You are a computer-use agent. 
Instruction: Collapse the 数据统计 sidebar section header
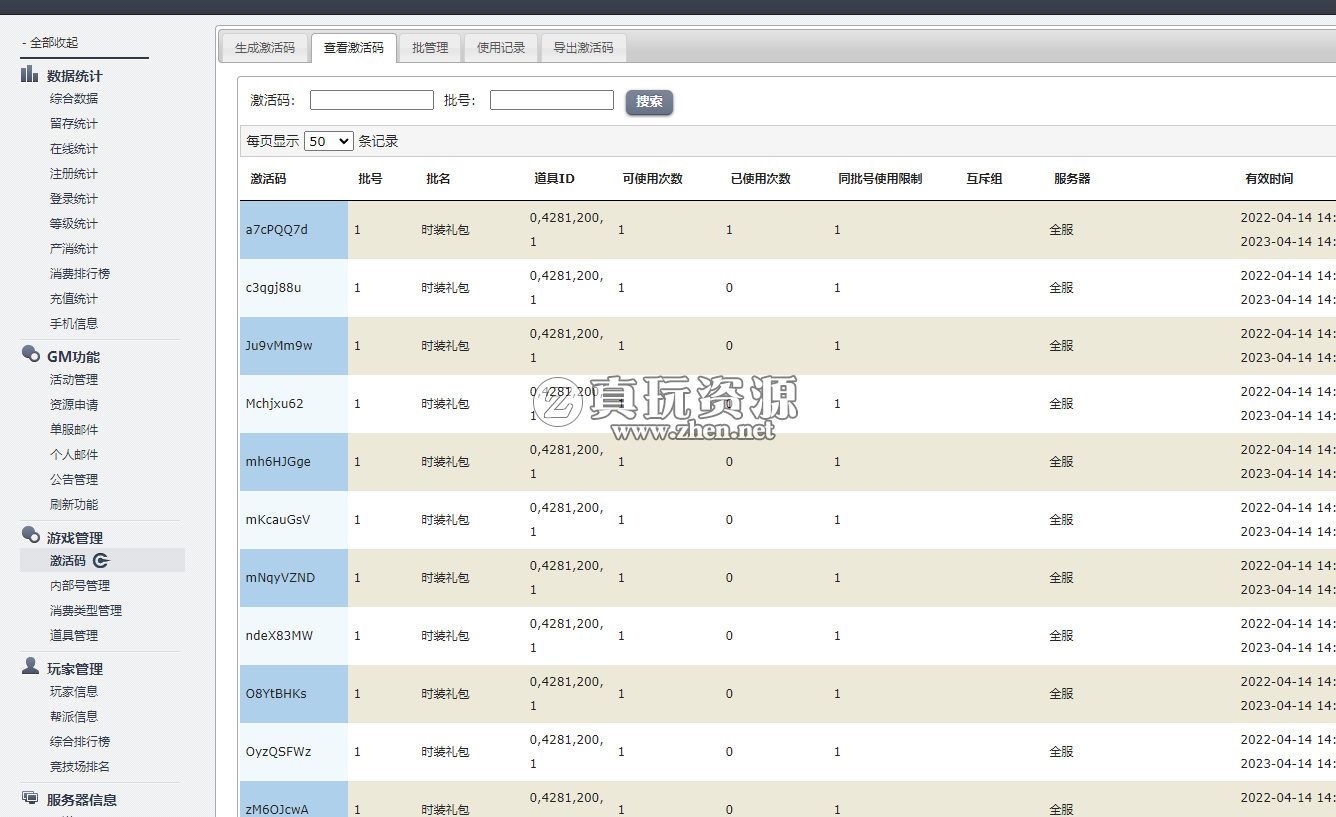[x=74, y=76]
